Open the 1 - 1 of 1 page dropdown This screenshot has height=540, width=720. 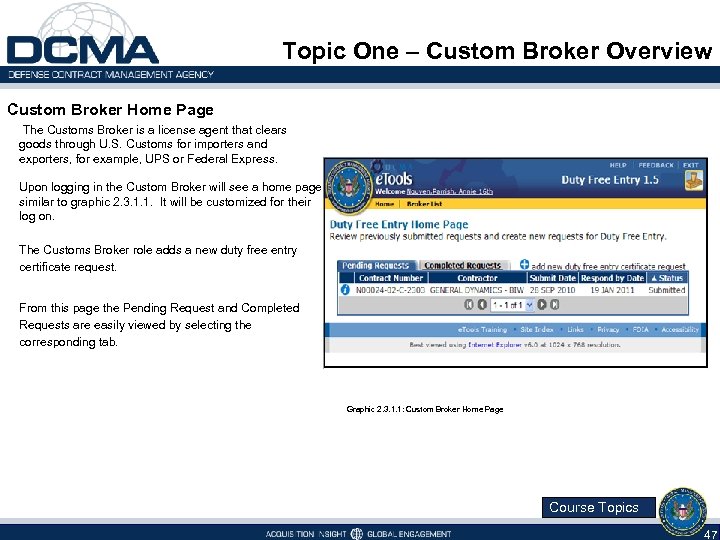(x=512, y=305)
